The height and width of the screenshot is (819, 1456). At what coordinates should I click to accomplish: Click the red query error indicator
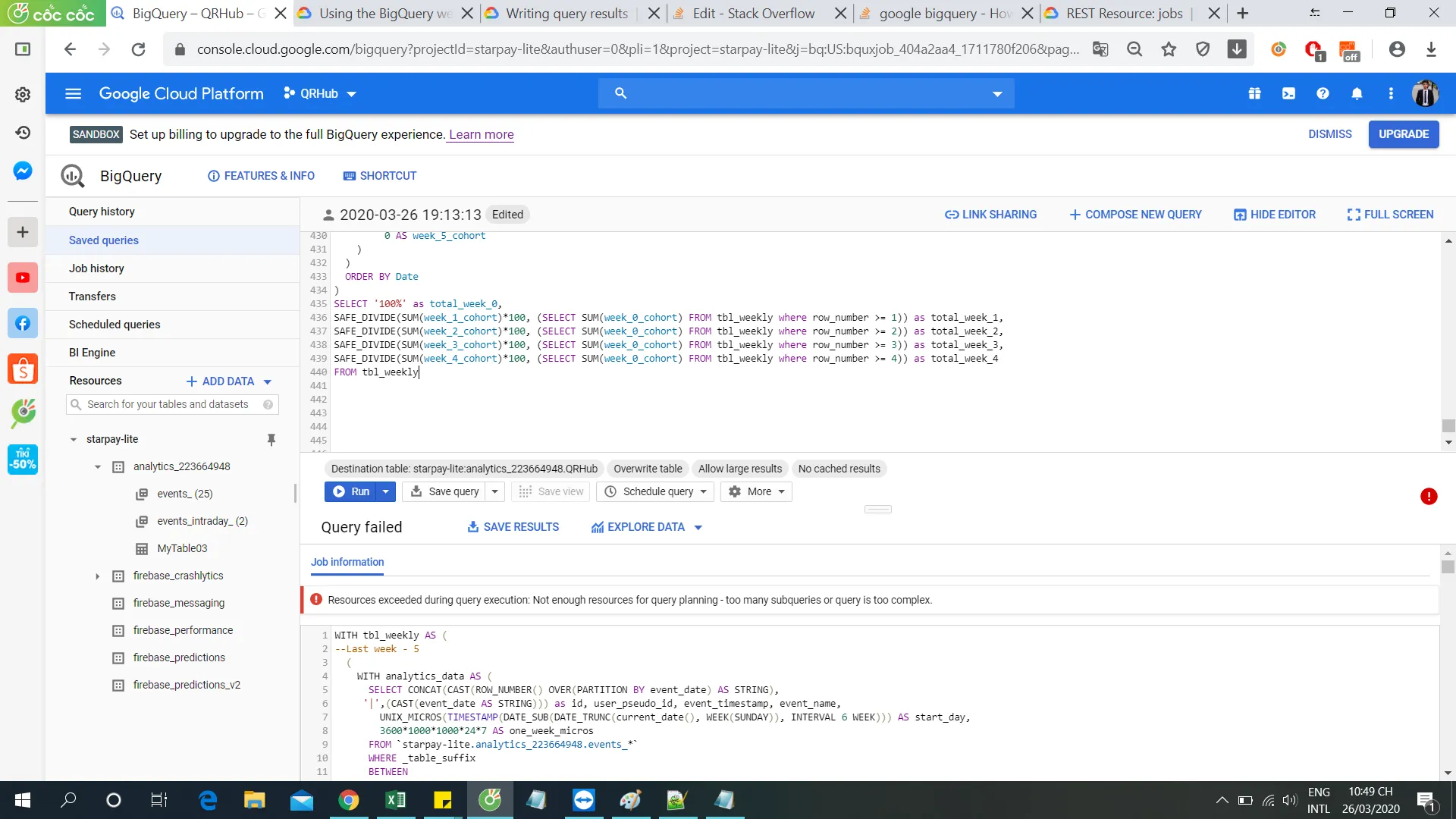1429,496
